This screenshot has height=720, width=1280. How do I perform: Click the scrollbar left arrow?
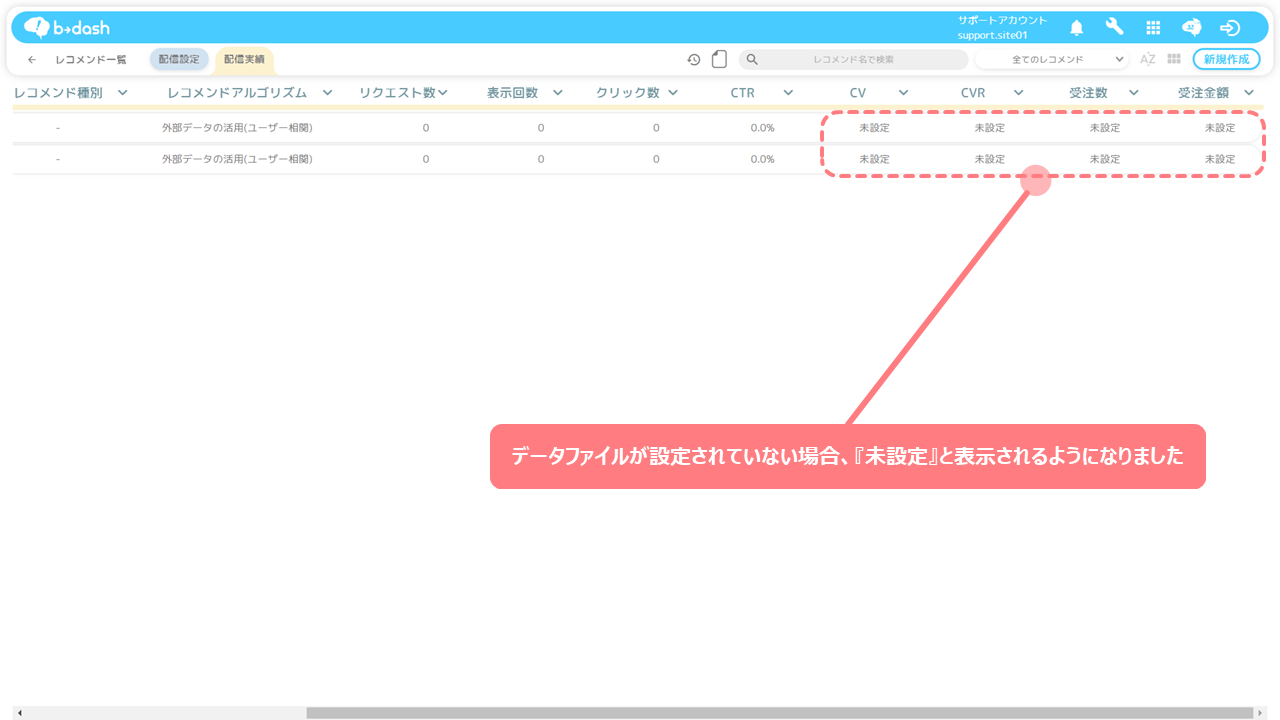coord(19,713)
